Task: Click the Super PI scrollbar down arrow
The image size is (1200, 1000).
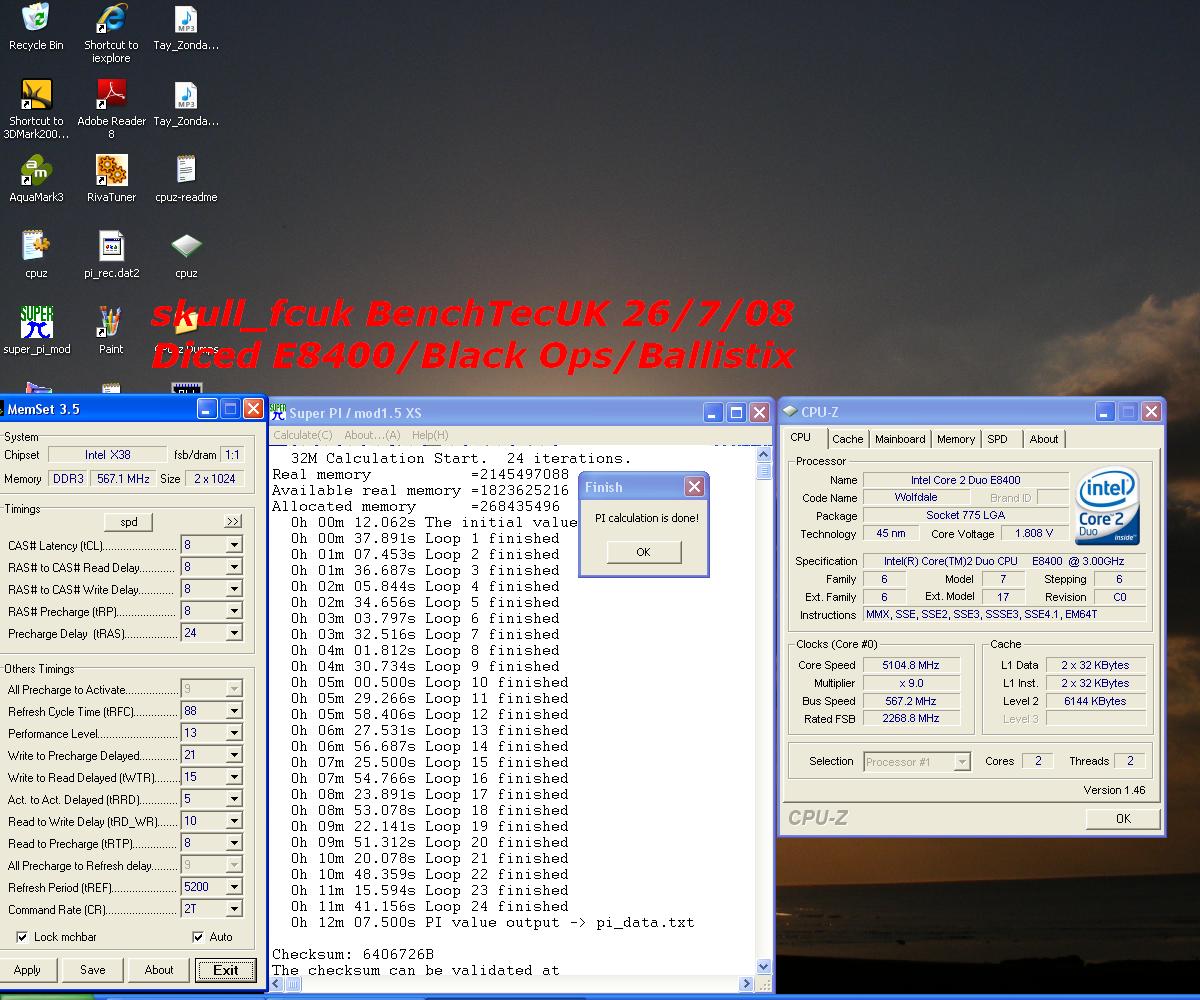Action: 765,967
